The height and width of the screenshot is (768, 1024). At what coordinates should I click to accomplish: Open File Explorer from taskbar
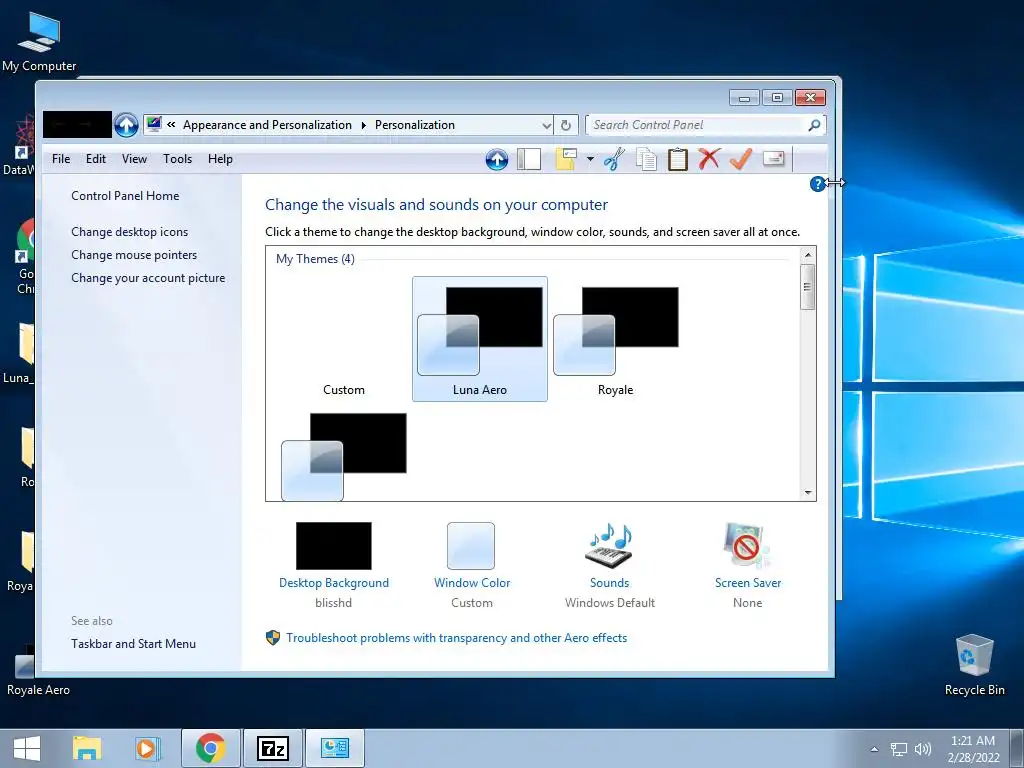pyautogui.click(x=86, y=748)
